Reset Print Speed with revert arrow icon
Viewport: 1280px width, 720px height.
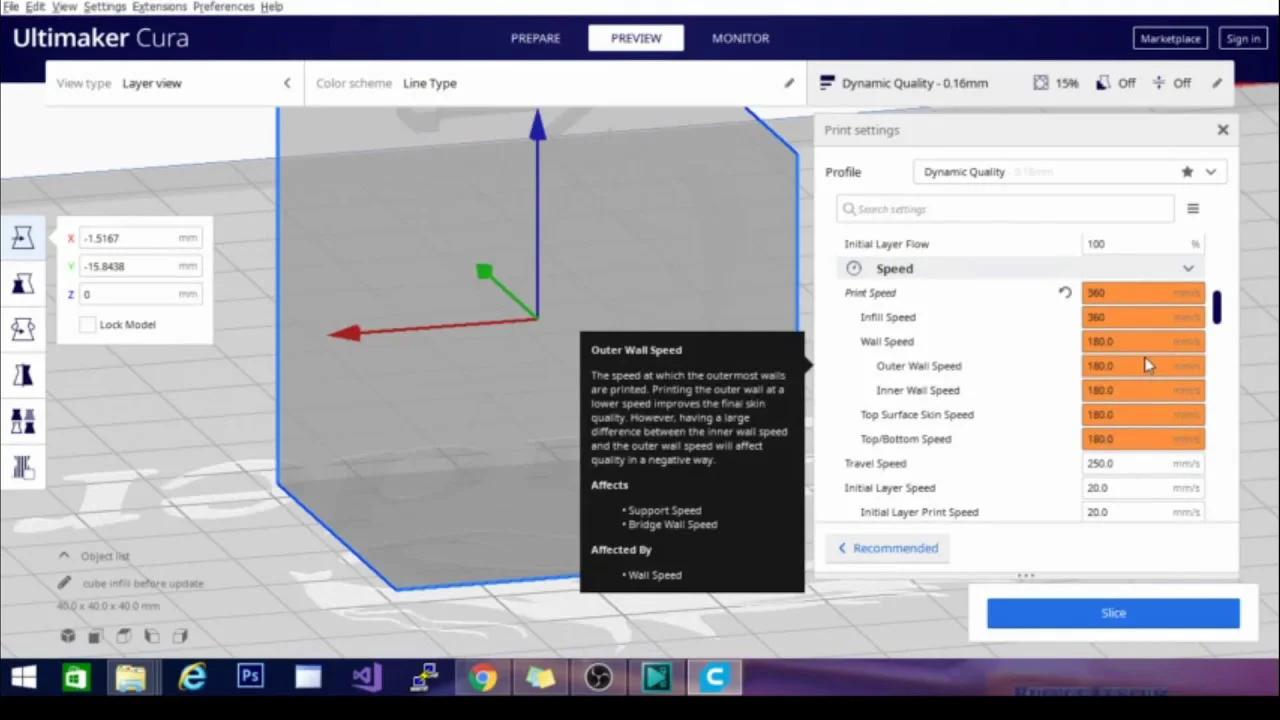pos(1065,293)
